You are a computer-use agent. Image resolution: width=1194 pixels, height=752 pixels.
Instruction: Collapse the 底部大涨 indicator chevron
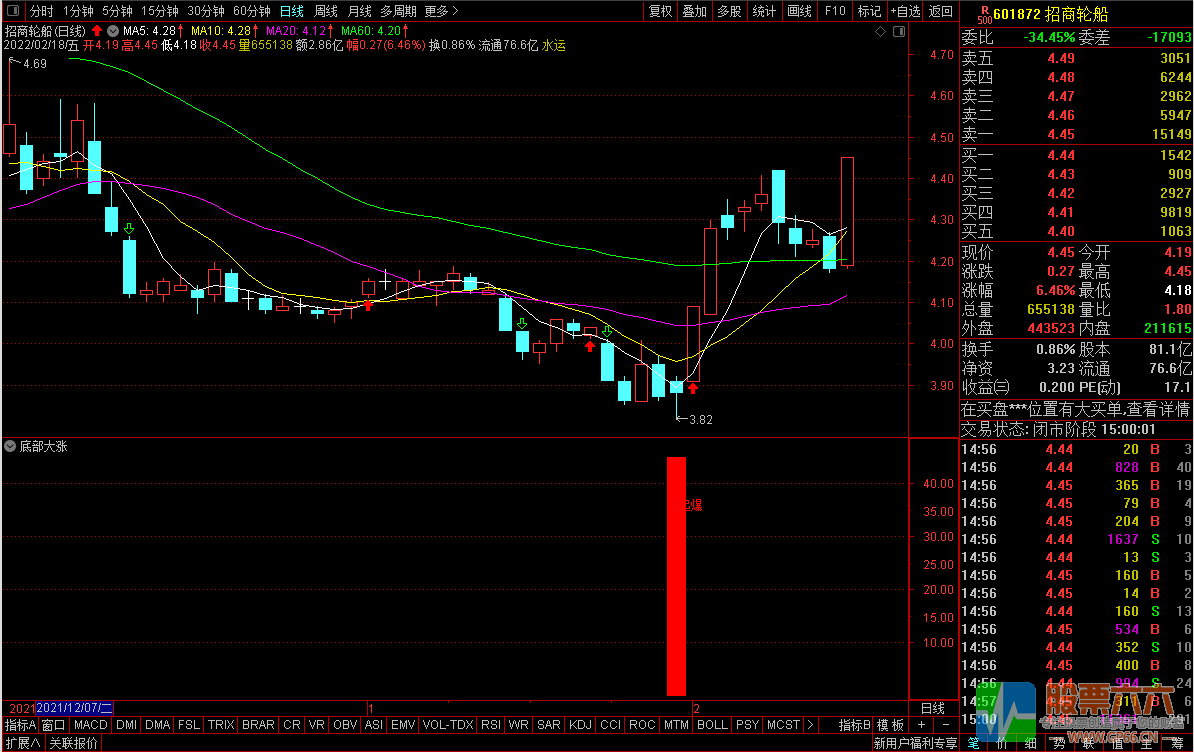click(x=10, y=446)
